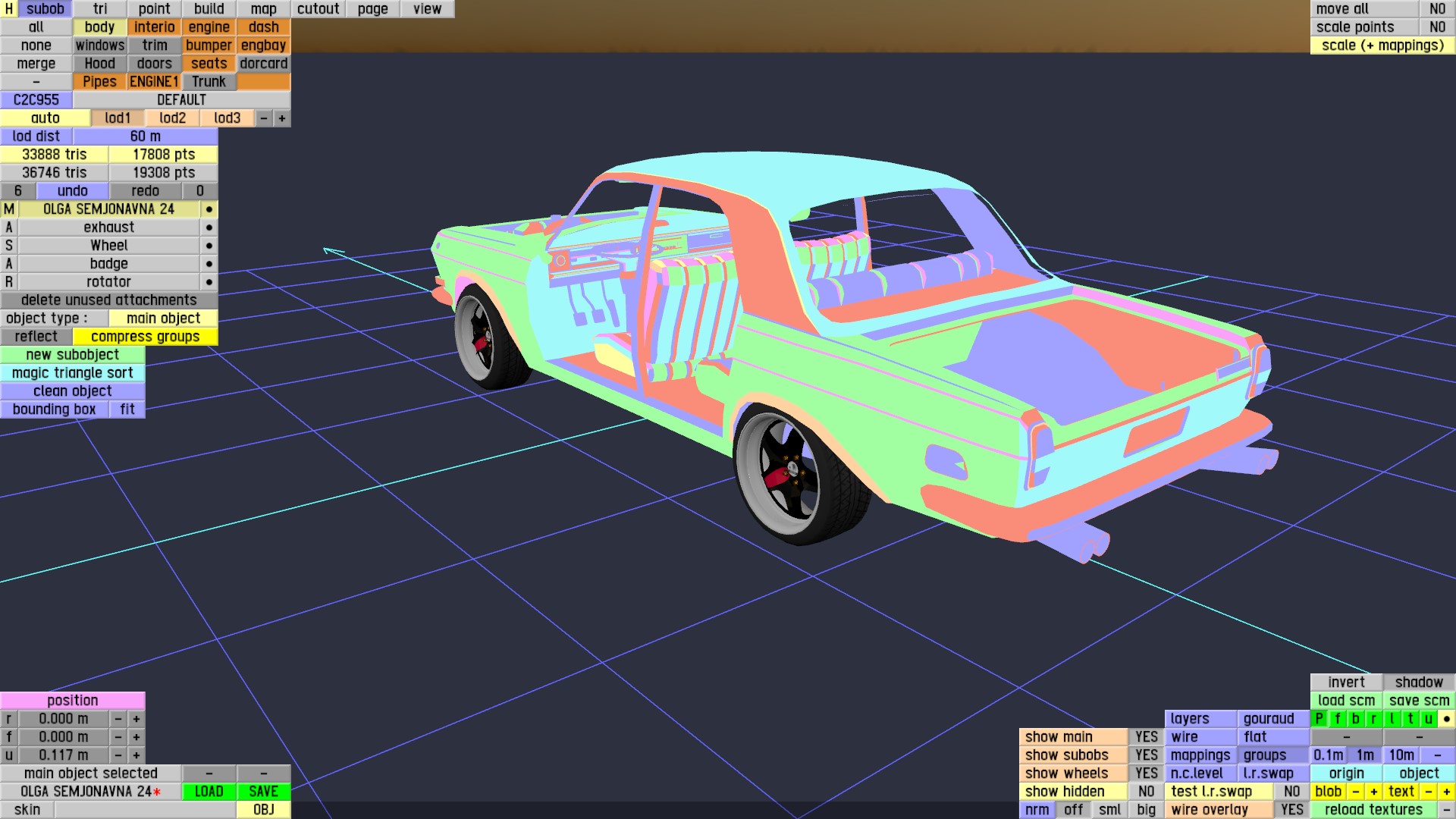This screenshot has width=1456, height=819.
Task: Switch to the tri mode tab
Action: point(100,9)
